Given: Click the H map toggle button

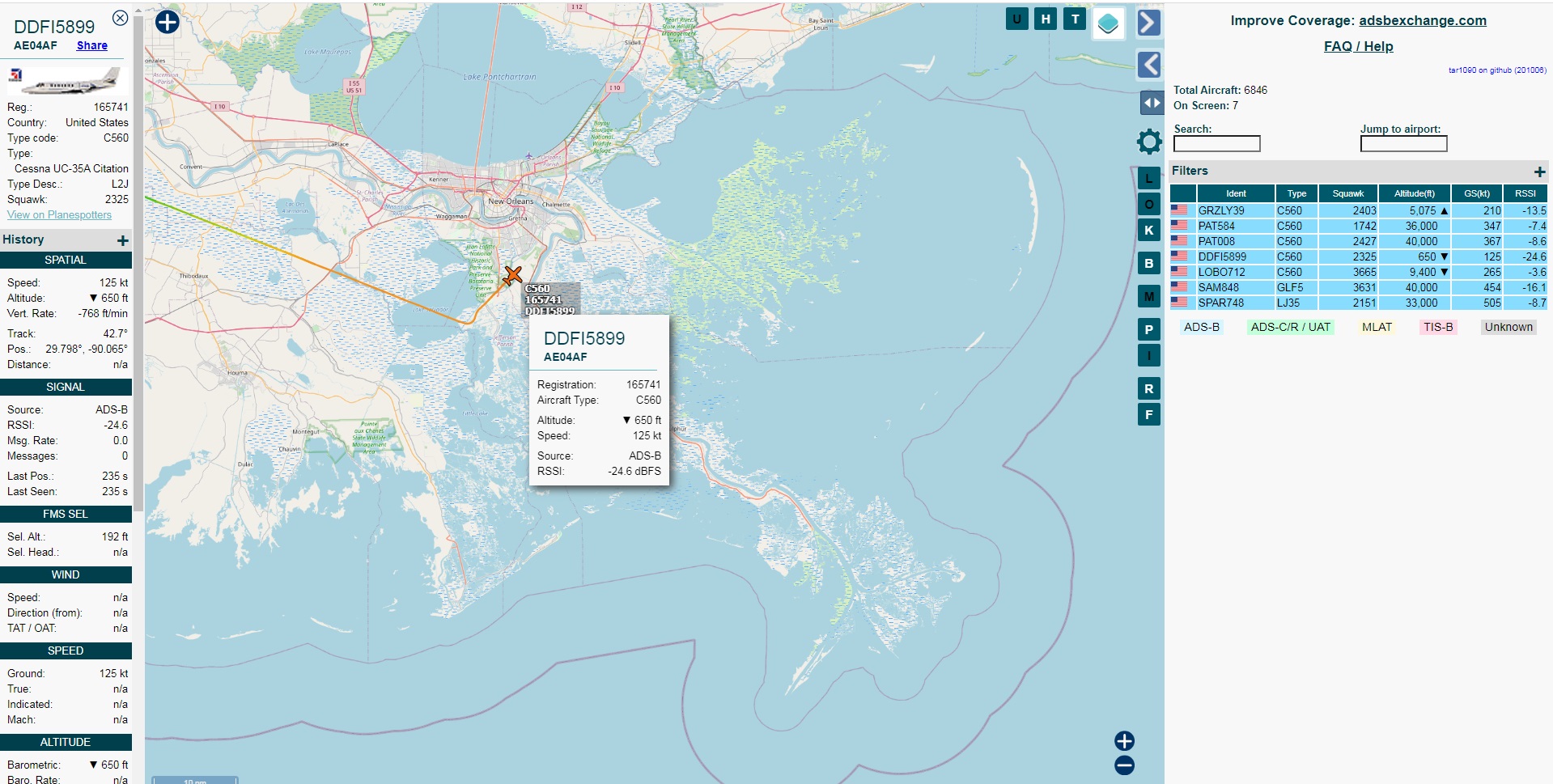Looking at the screenshot, I should 1046,19.
